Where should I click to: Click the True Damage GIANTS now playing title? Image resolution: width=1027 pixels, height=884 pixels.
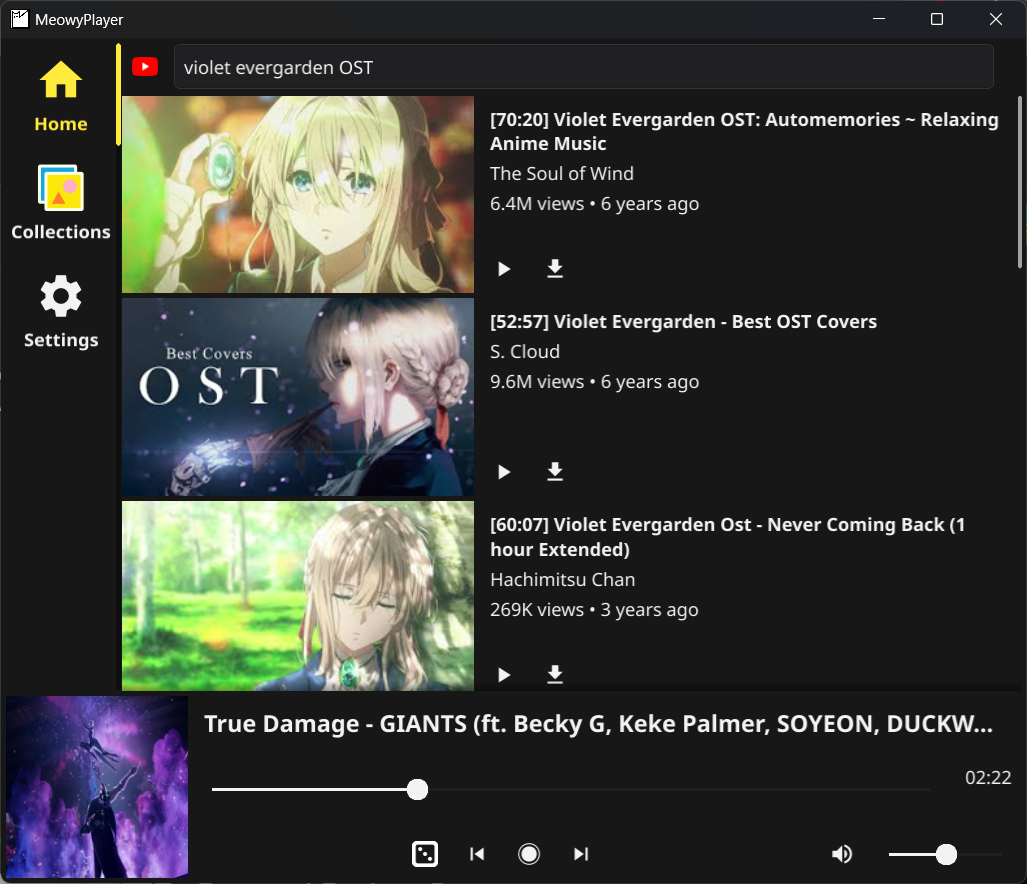click(x=599, y=724)
